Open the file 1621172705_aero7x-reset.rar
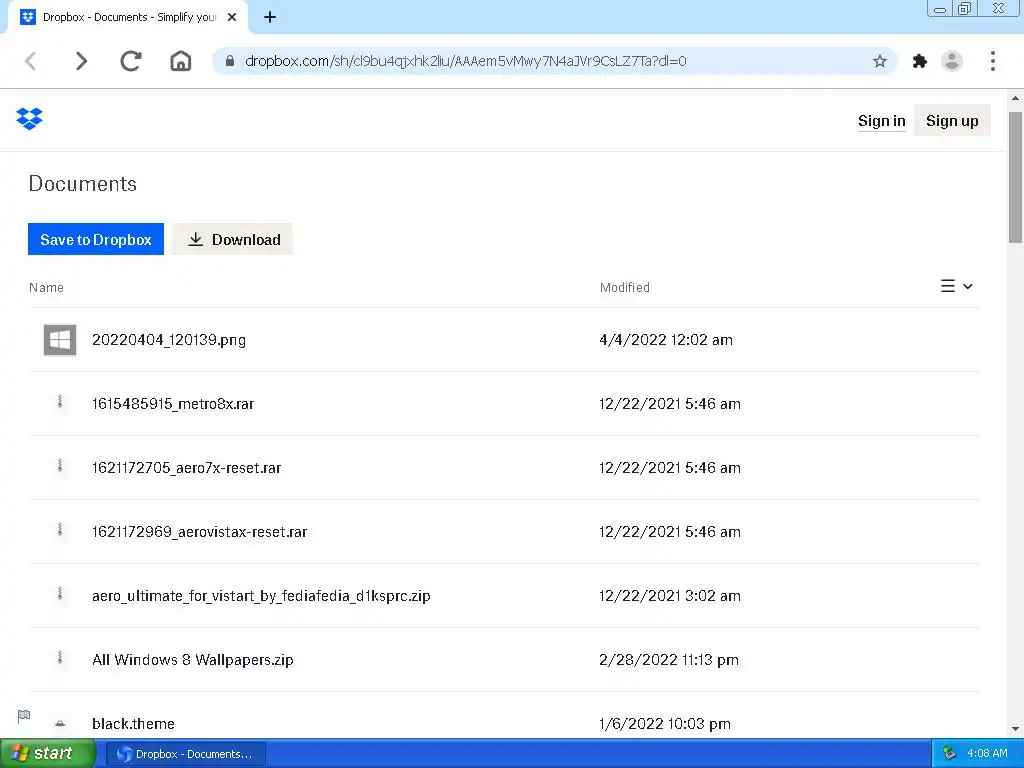 (187, 468)
